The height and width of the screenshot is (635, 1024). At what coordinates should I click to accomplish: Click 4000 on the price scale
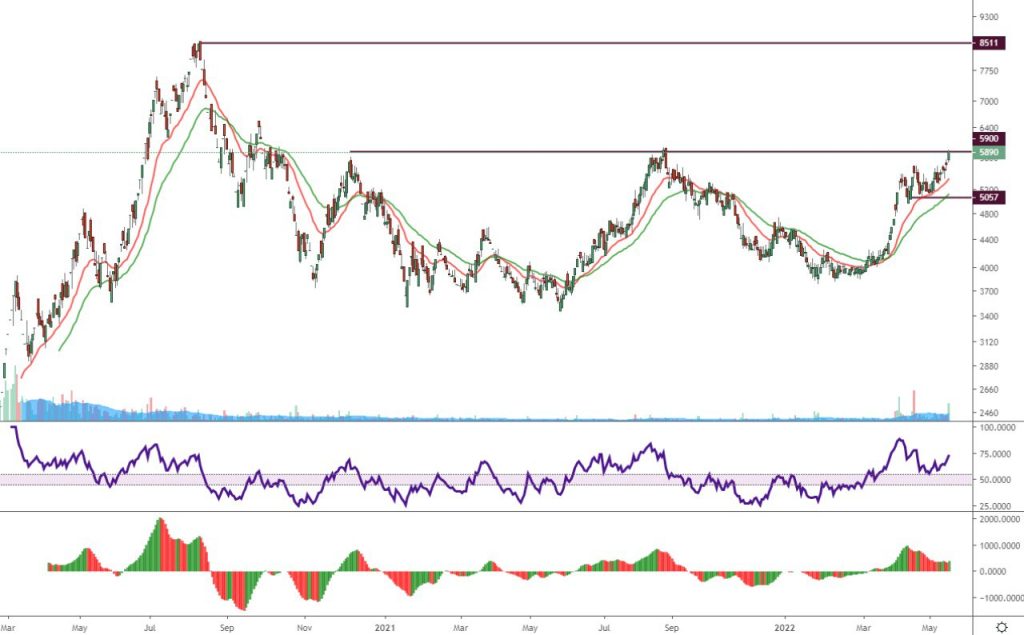993,268
